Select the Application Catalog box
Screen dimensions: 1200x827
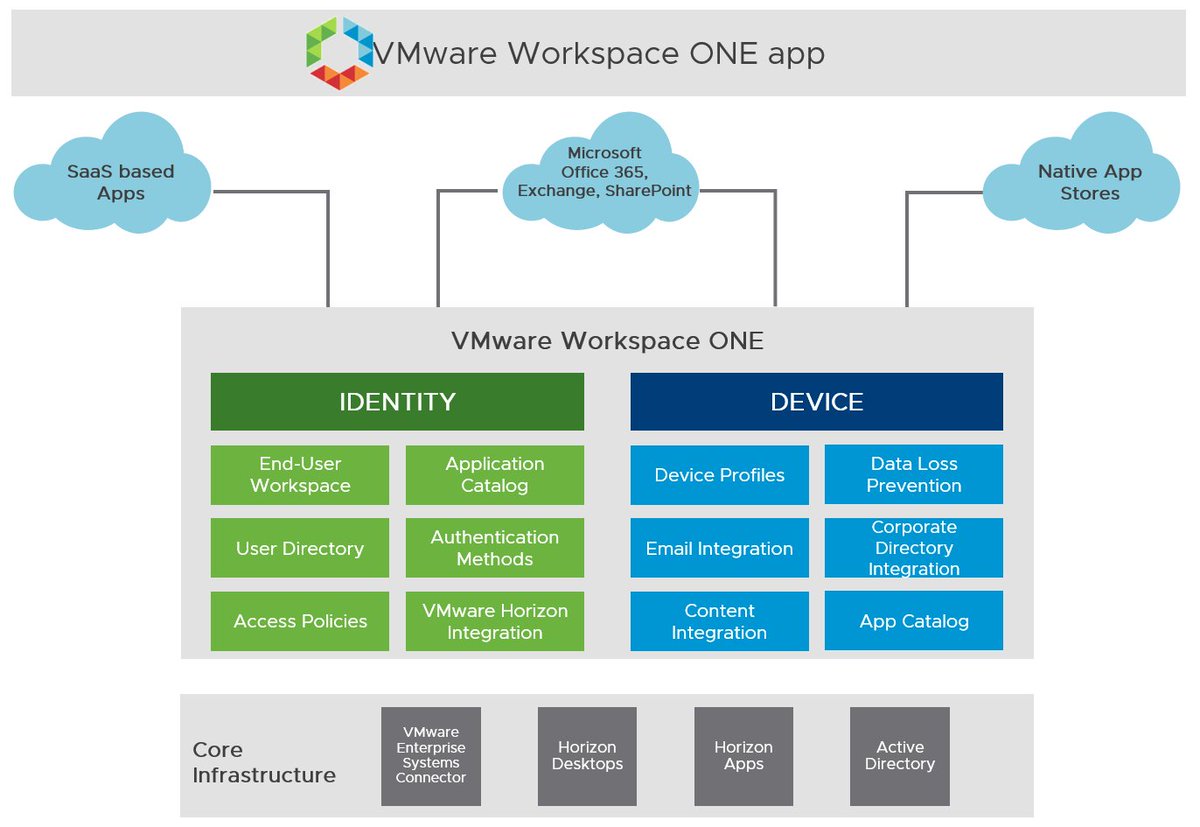tap(495, 475)
